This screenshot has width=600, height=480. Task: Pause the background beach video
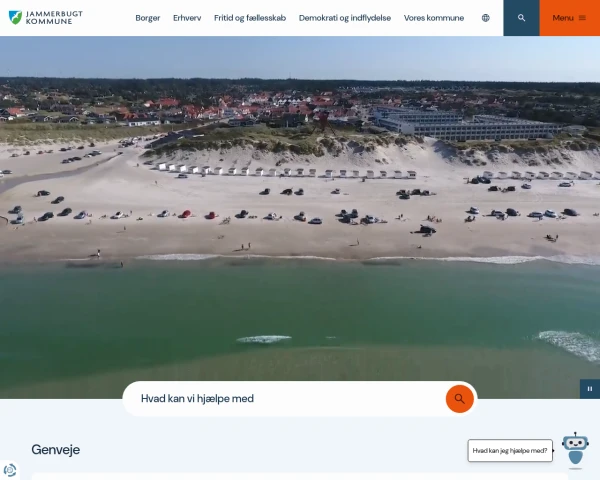(590, 389)
